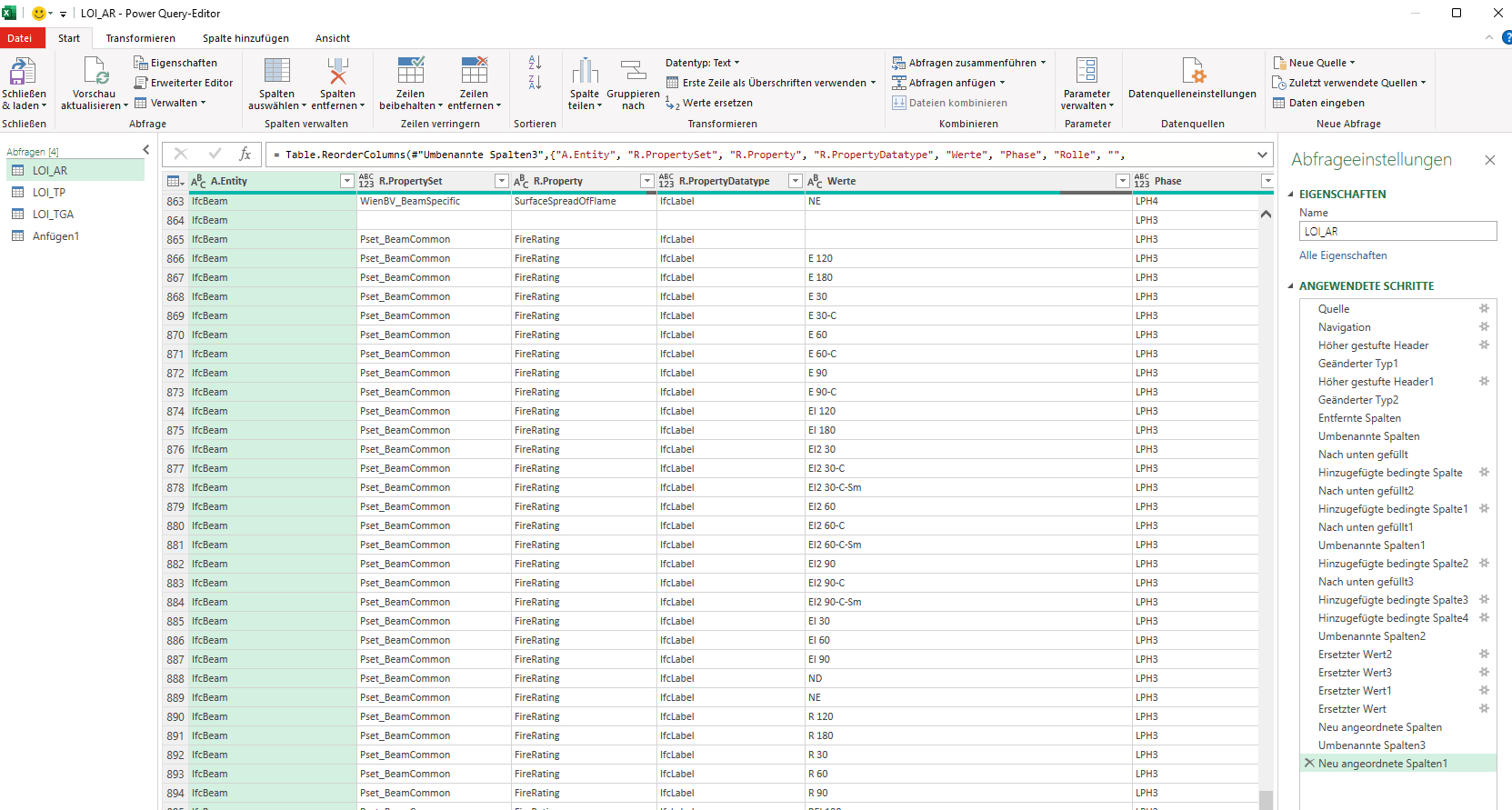The width and height of the screenshot is (1512, 810).
Task: Open Alle Eigenschaften link
Action: coord(1343,255)
